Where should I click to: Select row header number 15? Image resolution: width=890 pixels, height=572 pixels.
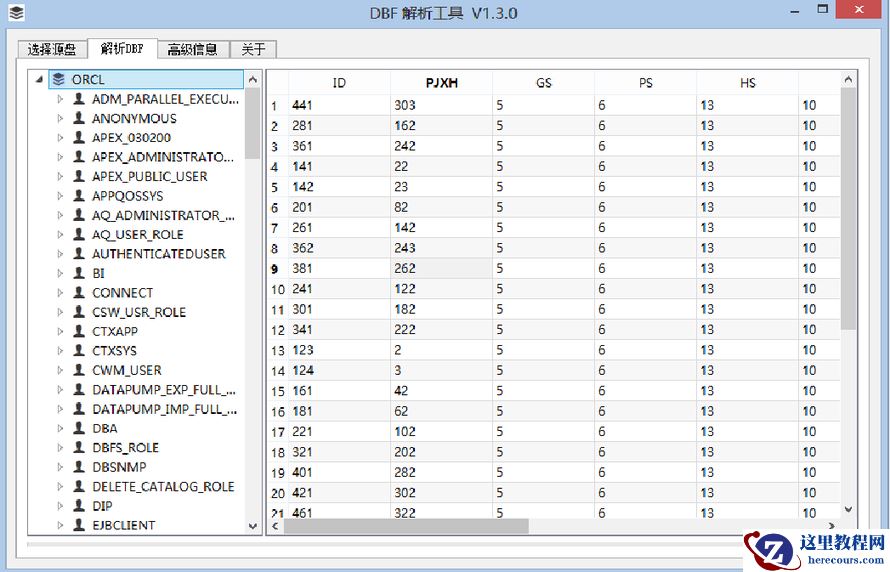(278, 392)
